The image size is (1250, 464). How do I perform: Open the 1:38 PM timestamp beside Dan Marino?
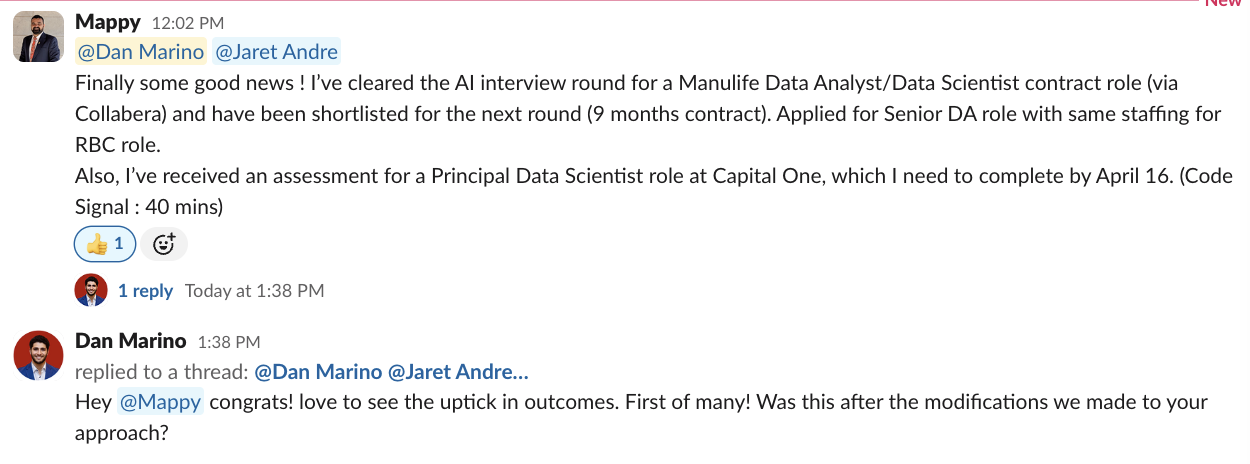tap(229, 343)
